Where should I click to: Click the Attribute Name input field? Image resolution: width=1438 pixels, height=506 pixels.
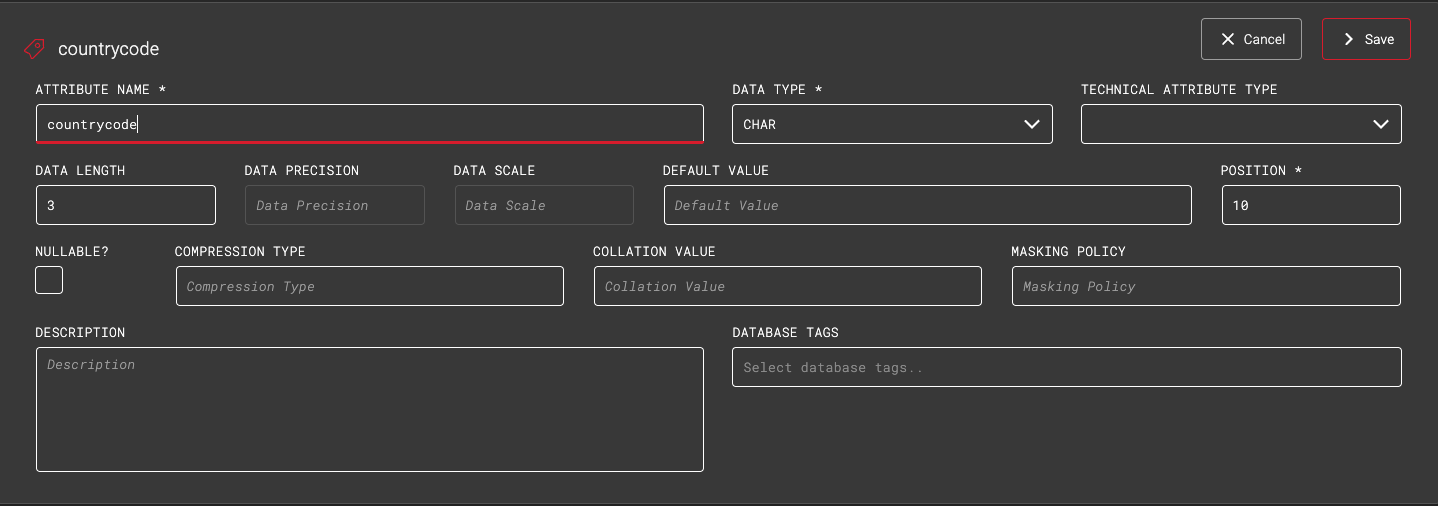pos(369,125)
